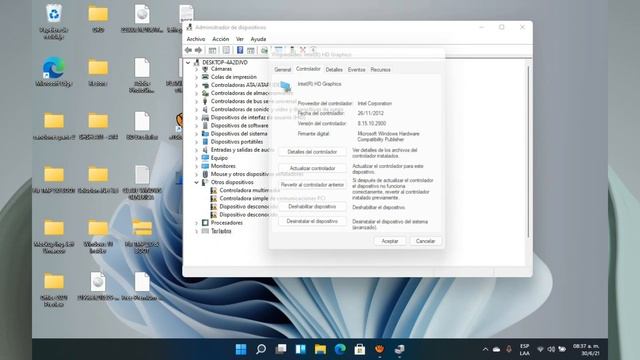
Task: Open the Widgets panel from taskbar
Action: click(301, 349)
